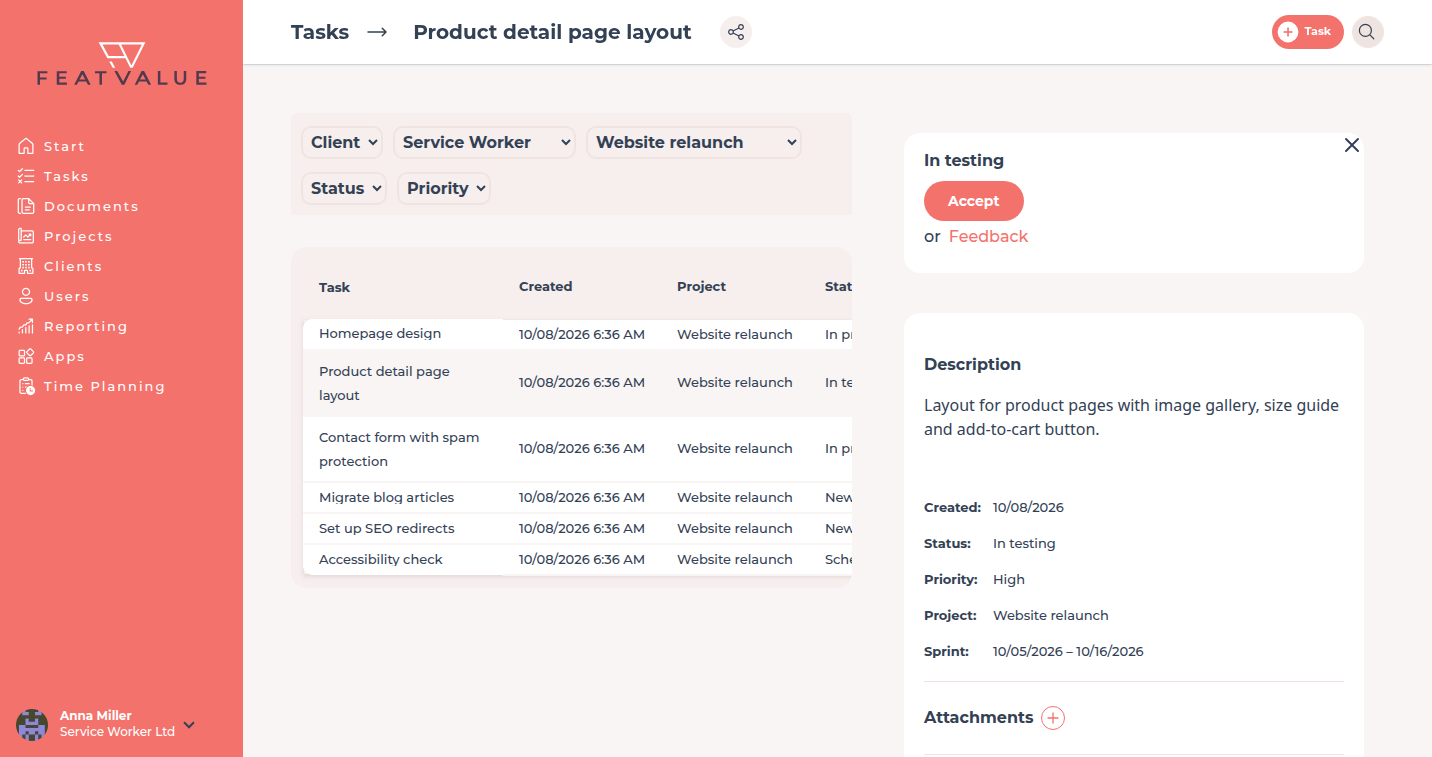Click the Feedback link
Screen dimensions: 1432x757
988,236
